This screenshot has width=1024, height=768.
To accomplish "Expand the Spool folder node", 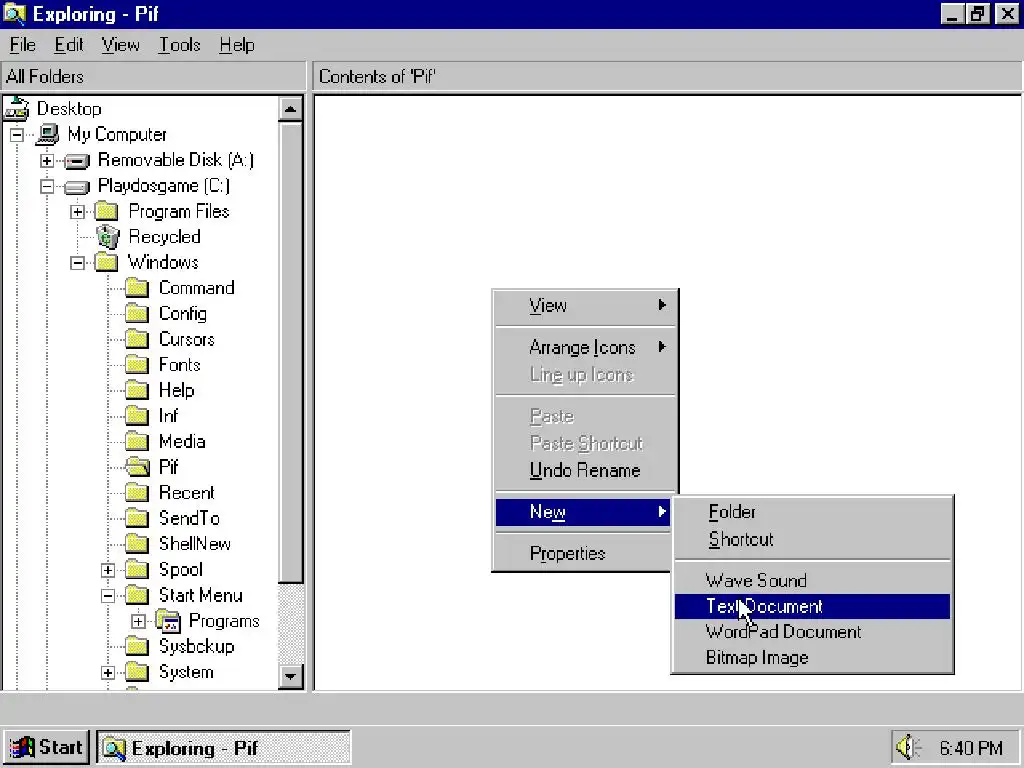I will coord(108,570).
